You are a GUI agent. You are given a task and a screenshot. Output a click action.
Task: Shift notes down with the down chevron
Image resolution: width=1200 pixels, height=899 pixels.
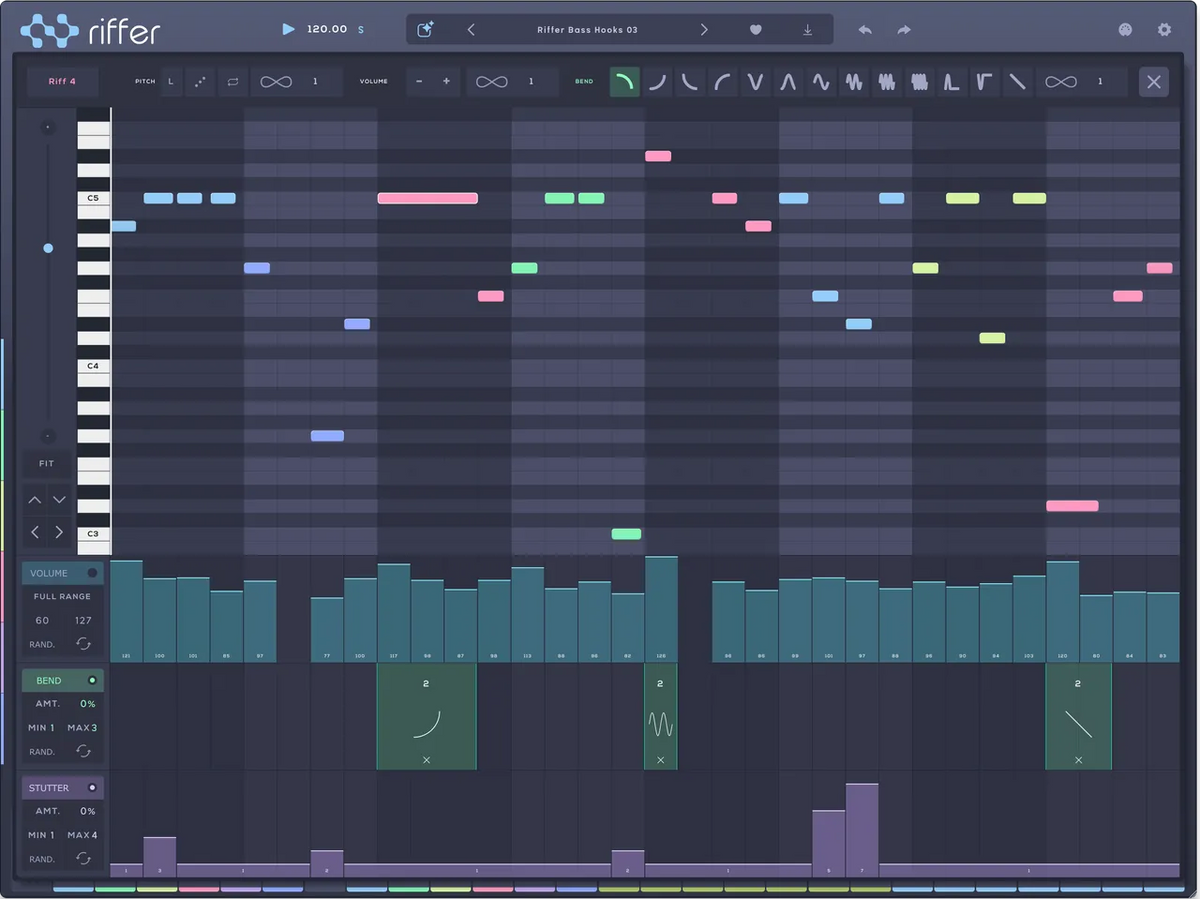coord(59,499)
